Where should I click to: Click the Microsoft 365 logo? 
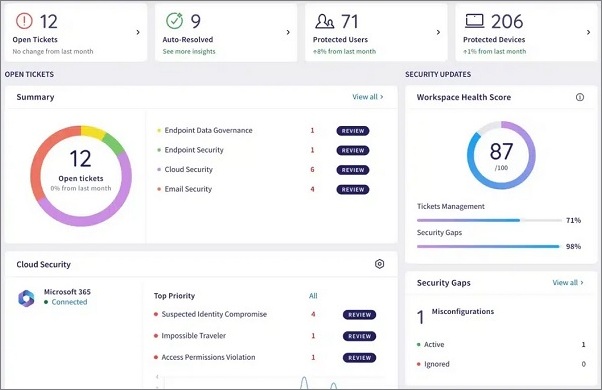[26, 298]
